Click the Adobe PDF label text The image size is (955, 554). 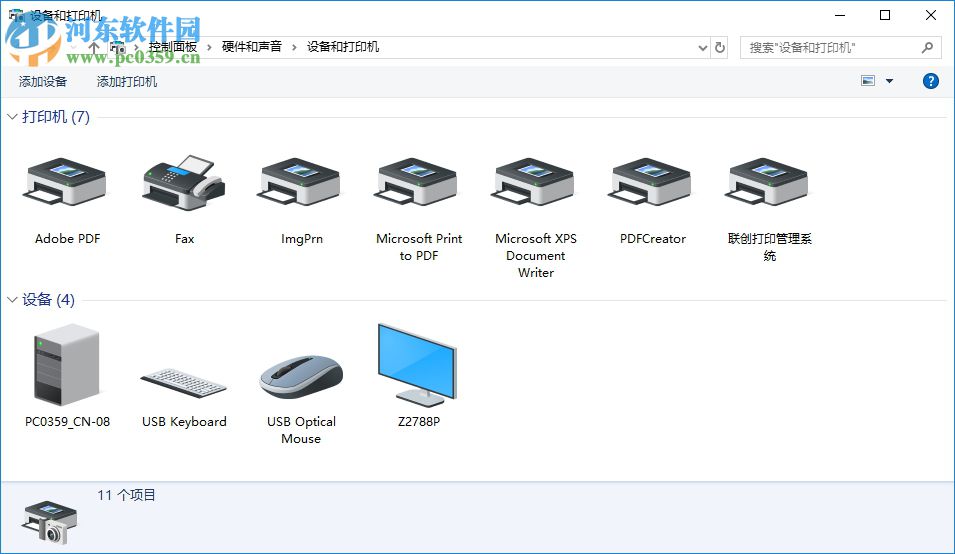[x=68, y=239]
